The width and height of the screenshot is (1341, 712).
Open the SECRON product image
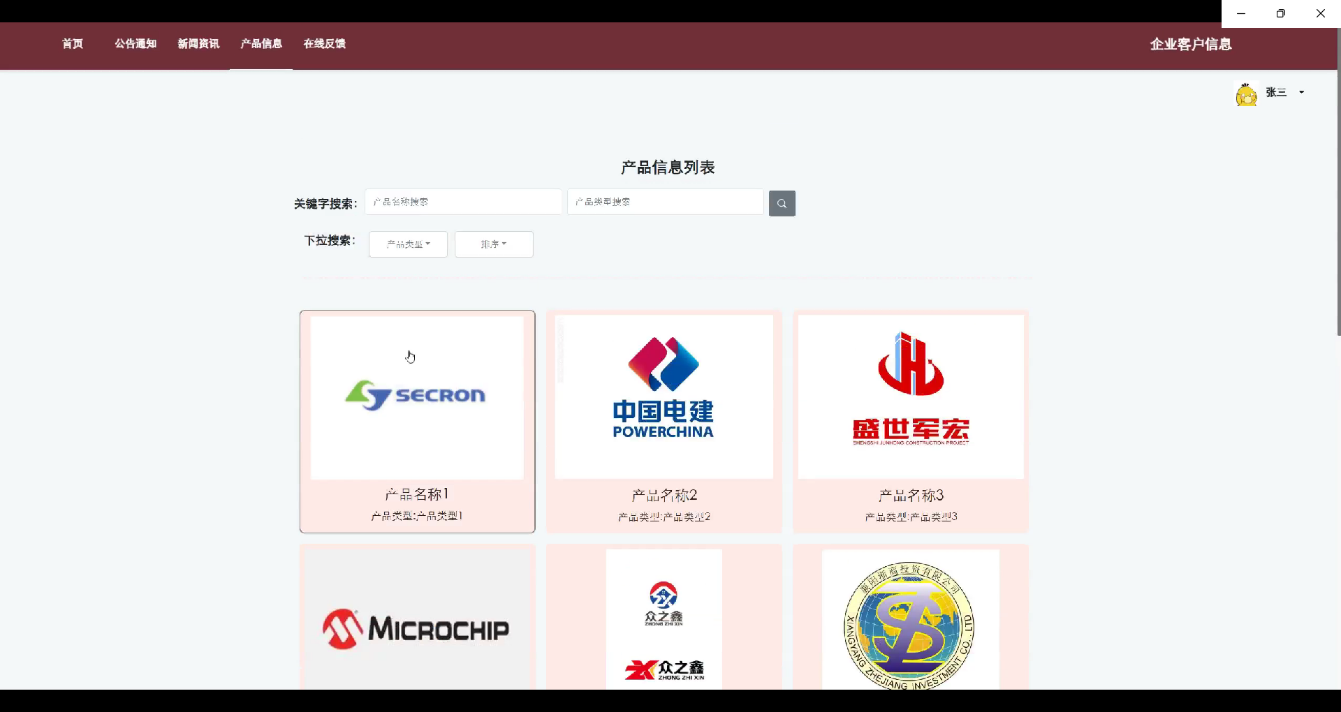pos(417,398)
